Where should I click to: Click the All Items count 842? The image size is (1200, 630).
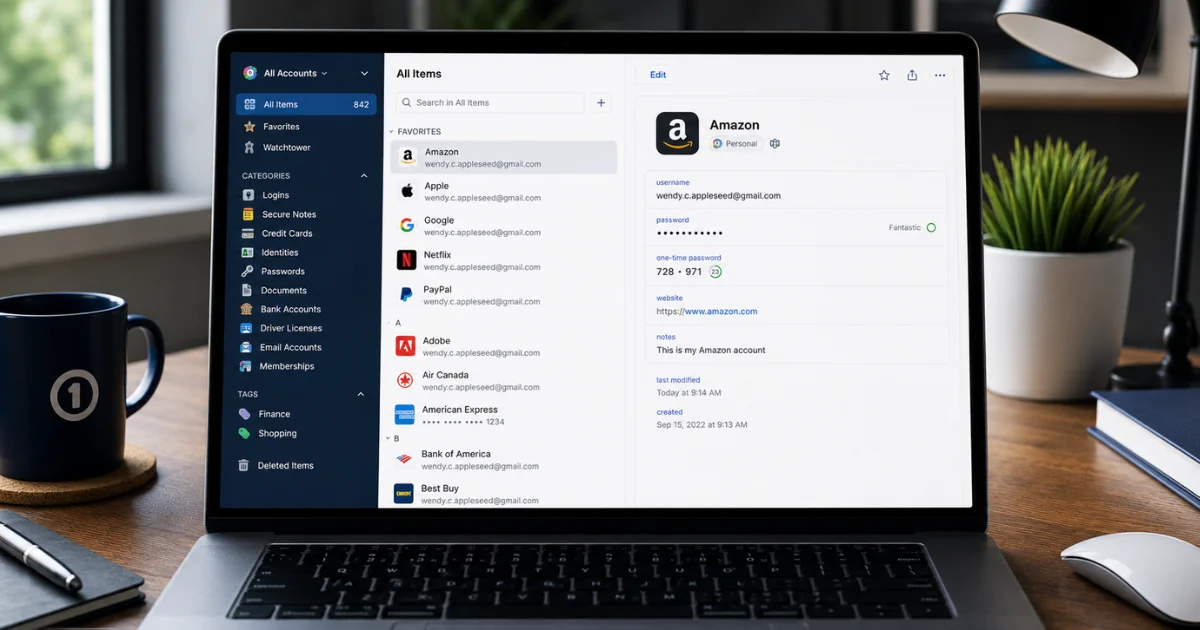point(361,104)
